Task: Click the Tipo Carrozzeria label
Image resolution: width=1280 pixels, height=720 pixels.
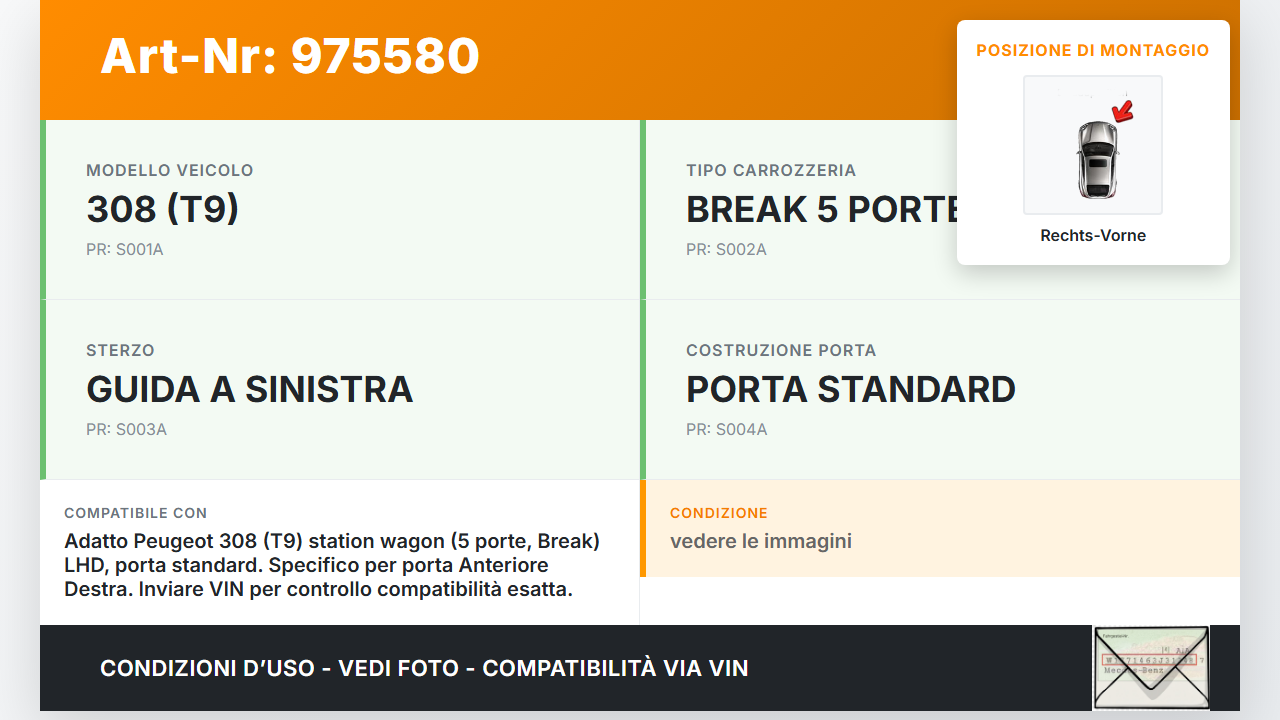Action: (x=771, y=171)
